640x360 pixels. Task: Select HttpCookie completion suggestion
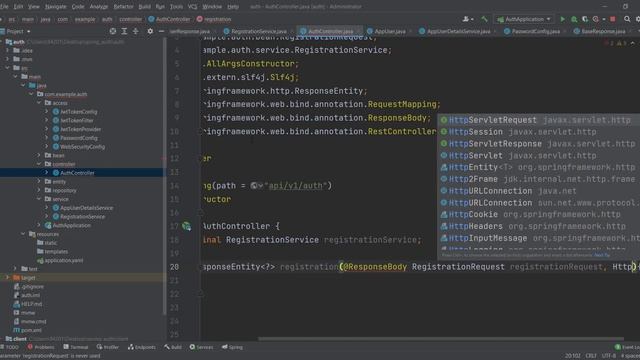[x=540, y=215]
